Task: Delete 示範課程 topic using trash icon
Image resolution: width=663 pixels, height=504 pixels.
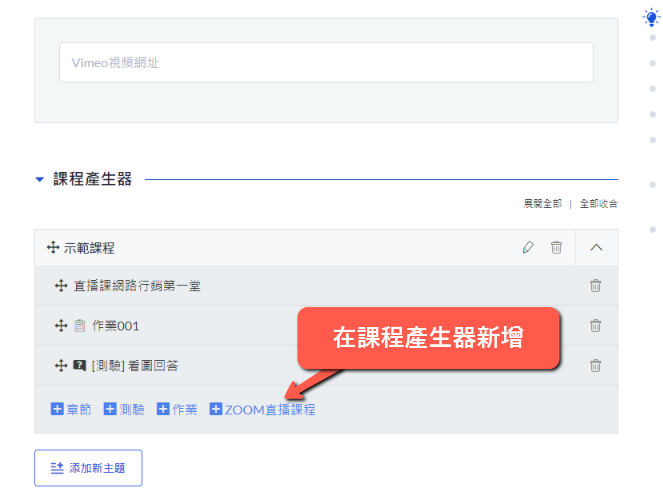Action: coord(556,247)
